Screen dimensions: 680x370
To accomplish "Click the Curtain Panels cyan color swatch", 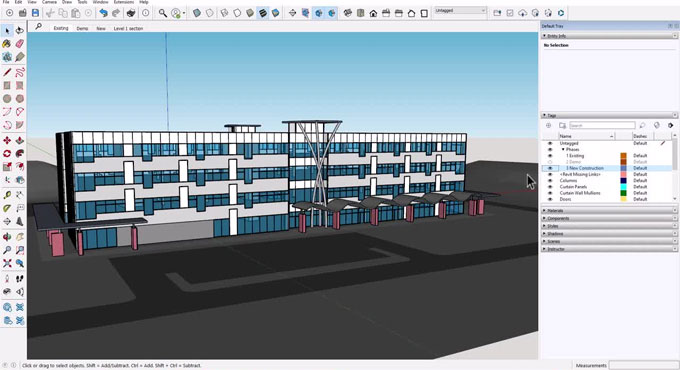I will coord(623,187).
